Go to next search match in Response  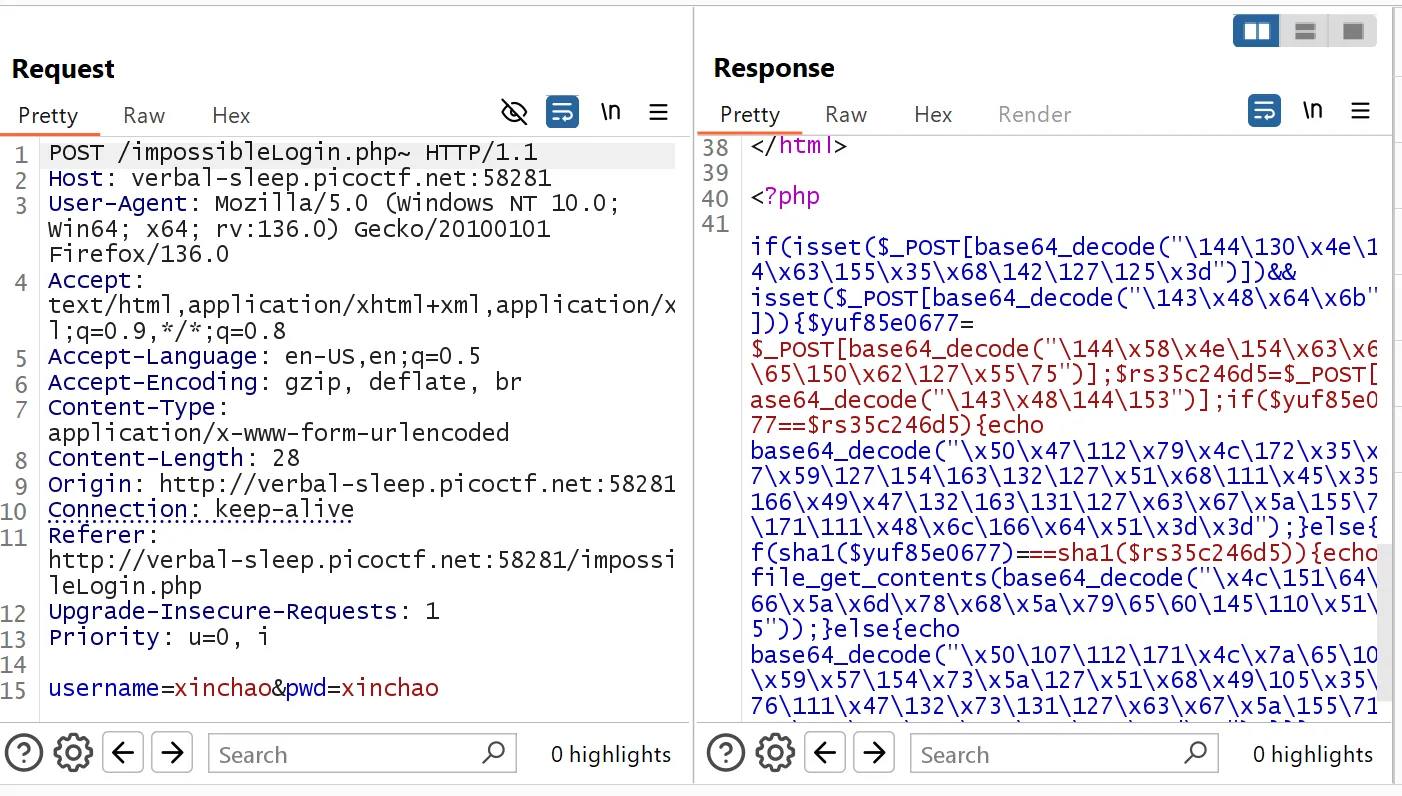point(874,752)
